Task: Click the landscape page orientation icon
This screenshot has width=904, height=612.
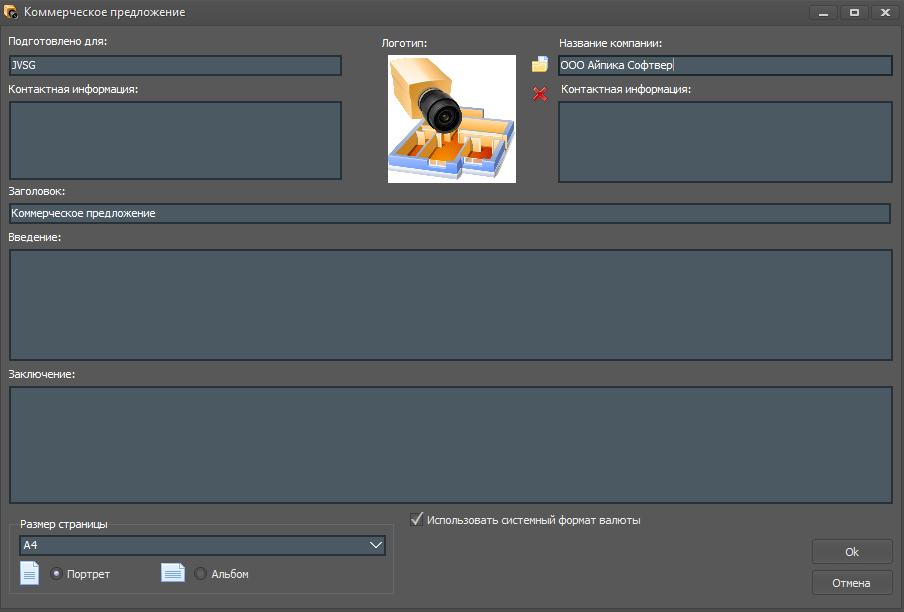Action: [x=173, y=573]
